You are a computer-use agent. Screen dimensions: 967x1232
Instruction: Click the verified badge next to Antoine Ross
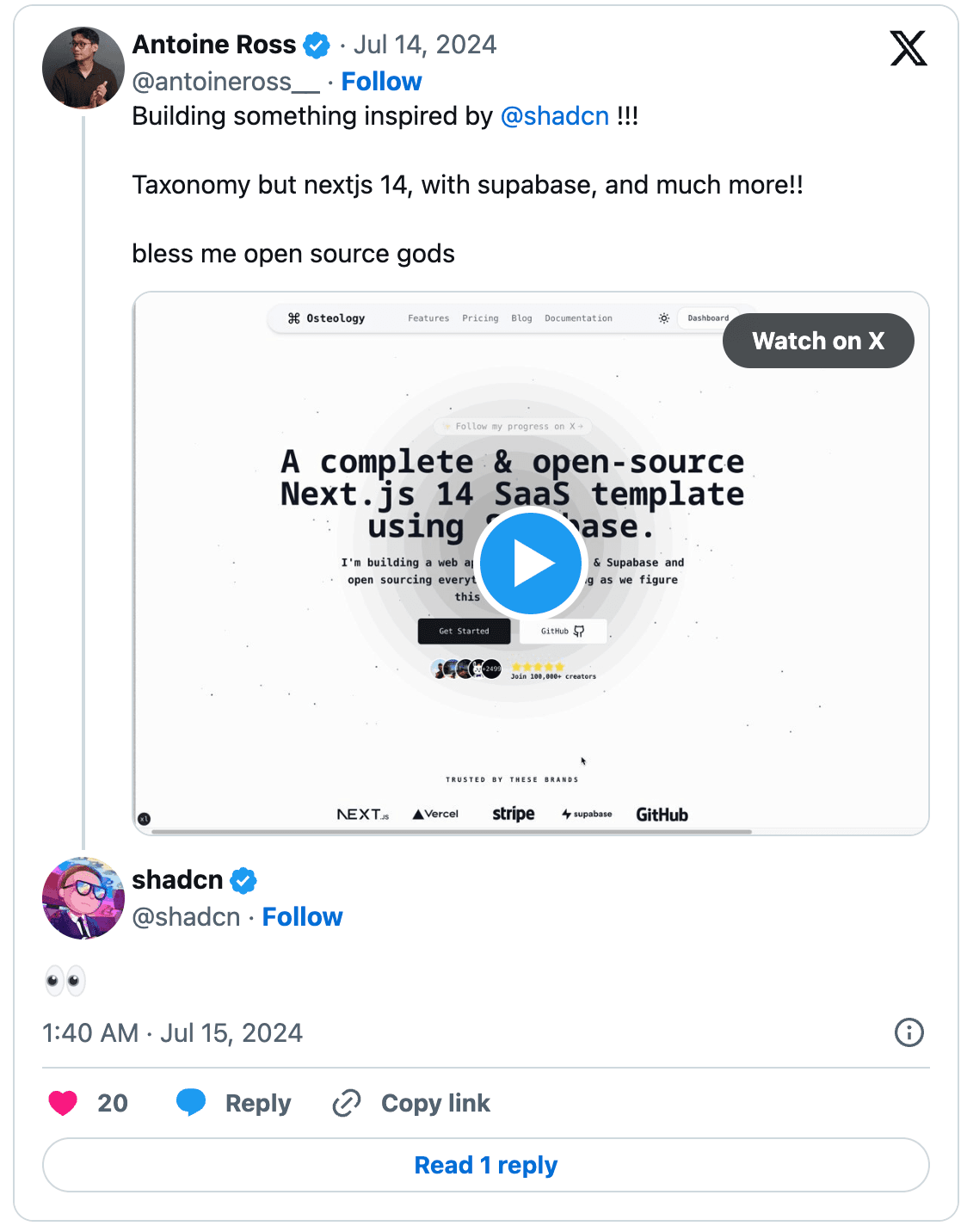coord(316,44)
